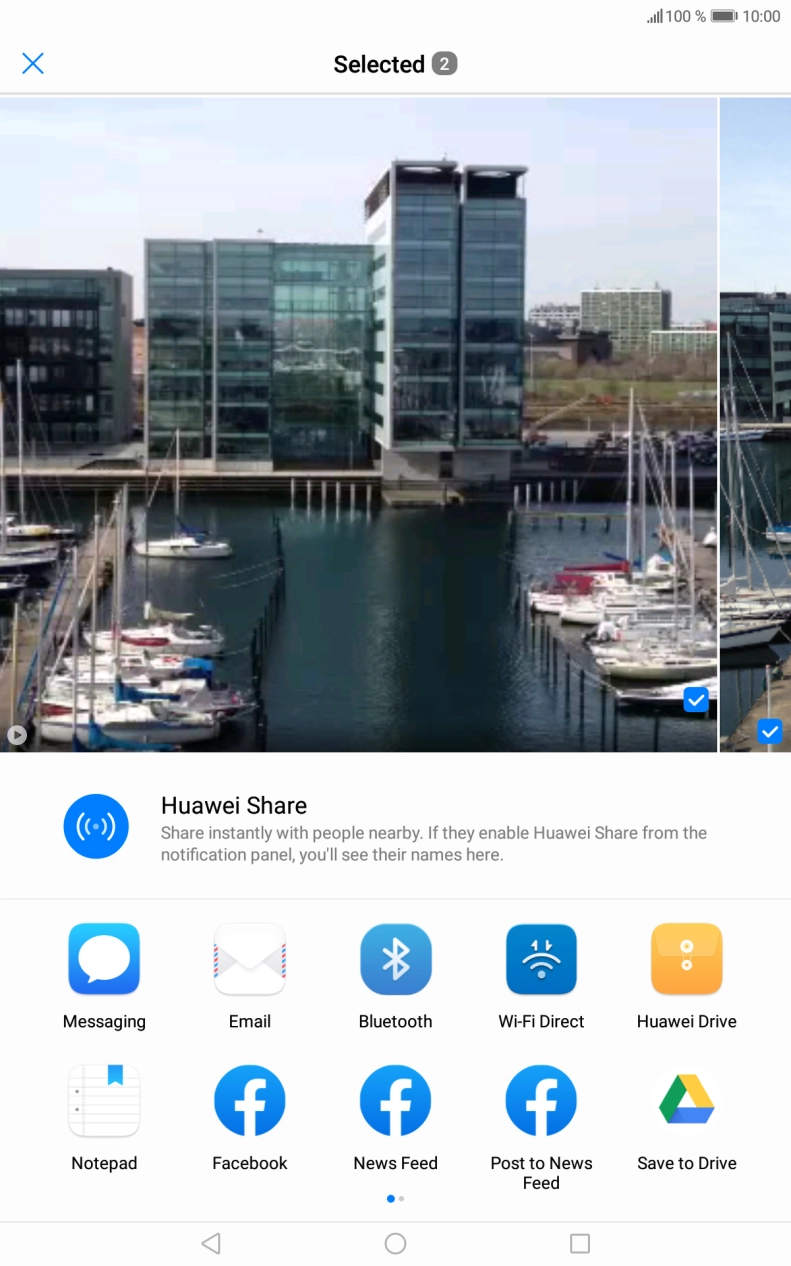Image resolution: width=791 pixels, height=1266 pixels.
Task: Upload to Huawei Drive
Action: [x=687, y=959]
